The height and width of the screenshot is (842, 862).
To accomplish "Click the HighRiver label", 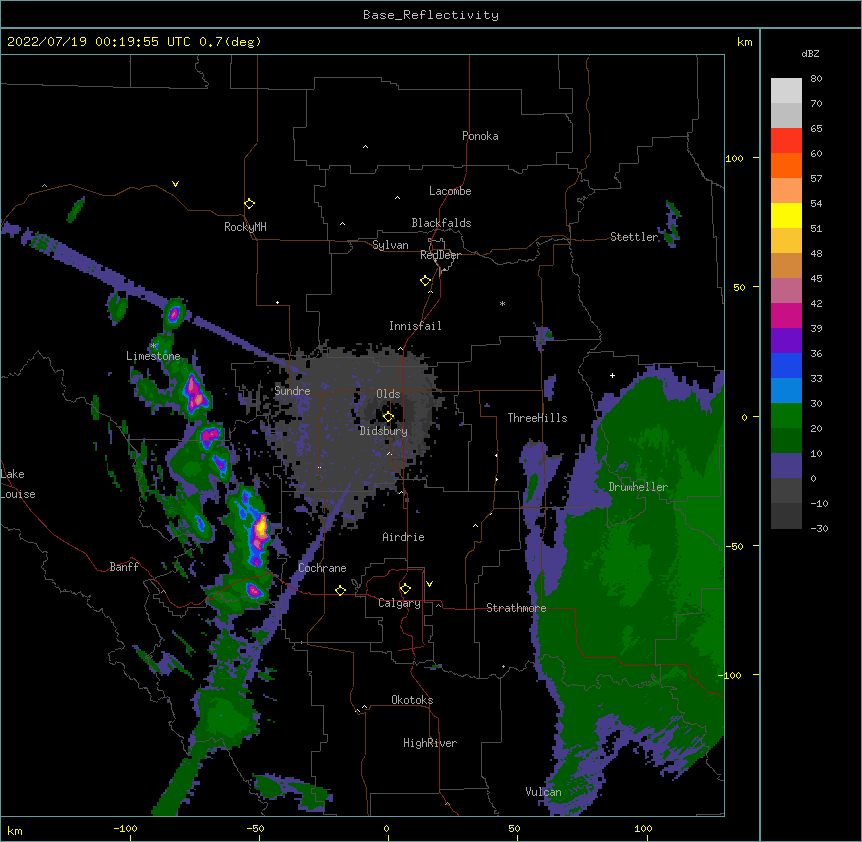I will [x=430, y=743].
